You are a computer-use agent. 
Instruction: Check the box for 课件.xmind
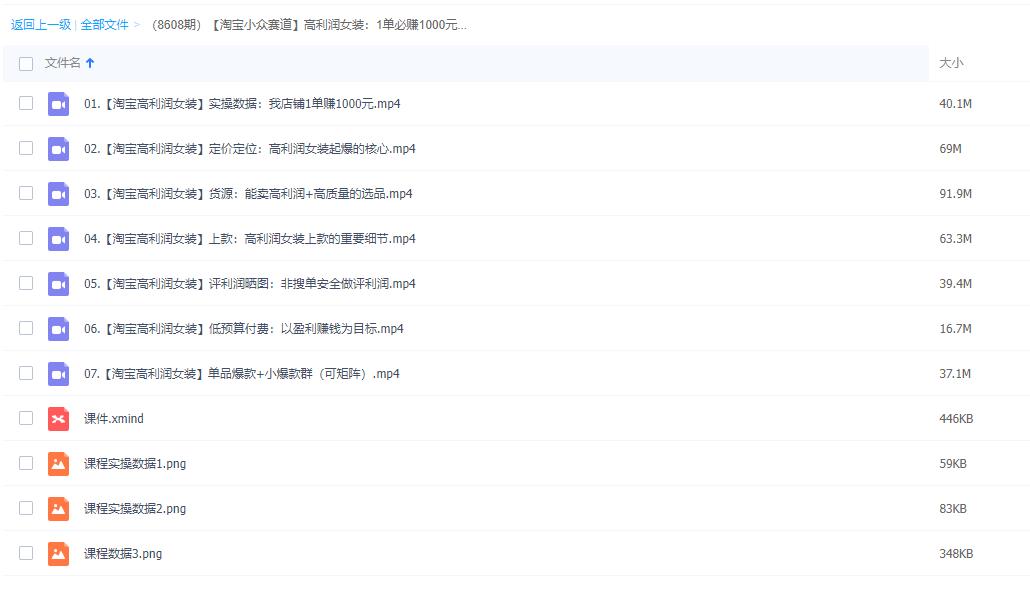coord(26,418)
